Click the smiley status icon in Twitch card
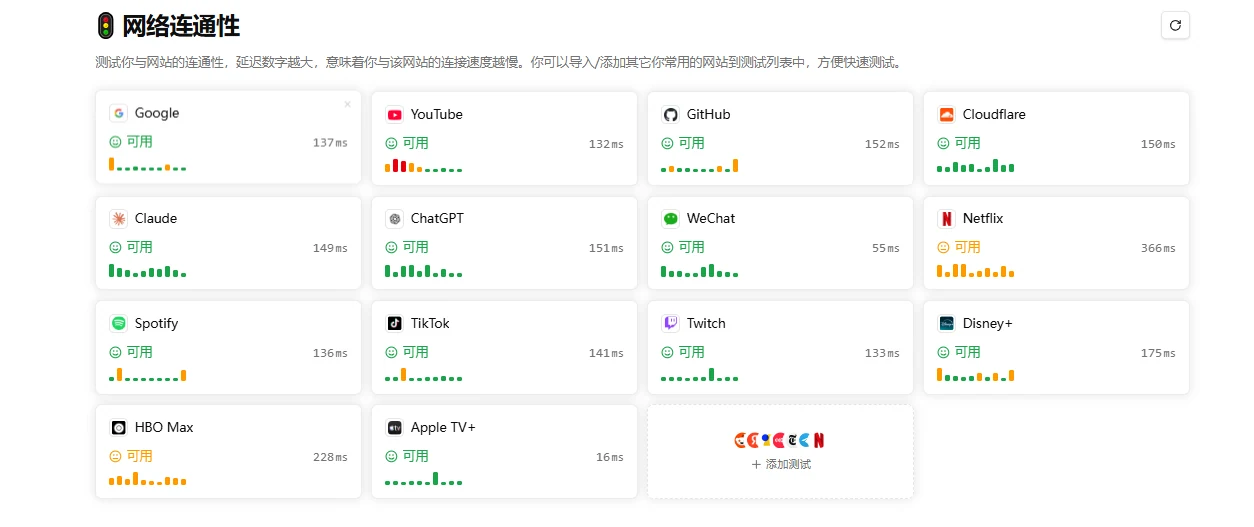1254x527 pixels. click(x=667, y=352)
